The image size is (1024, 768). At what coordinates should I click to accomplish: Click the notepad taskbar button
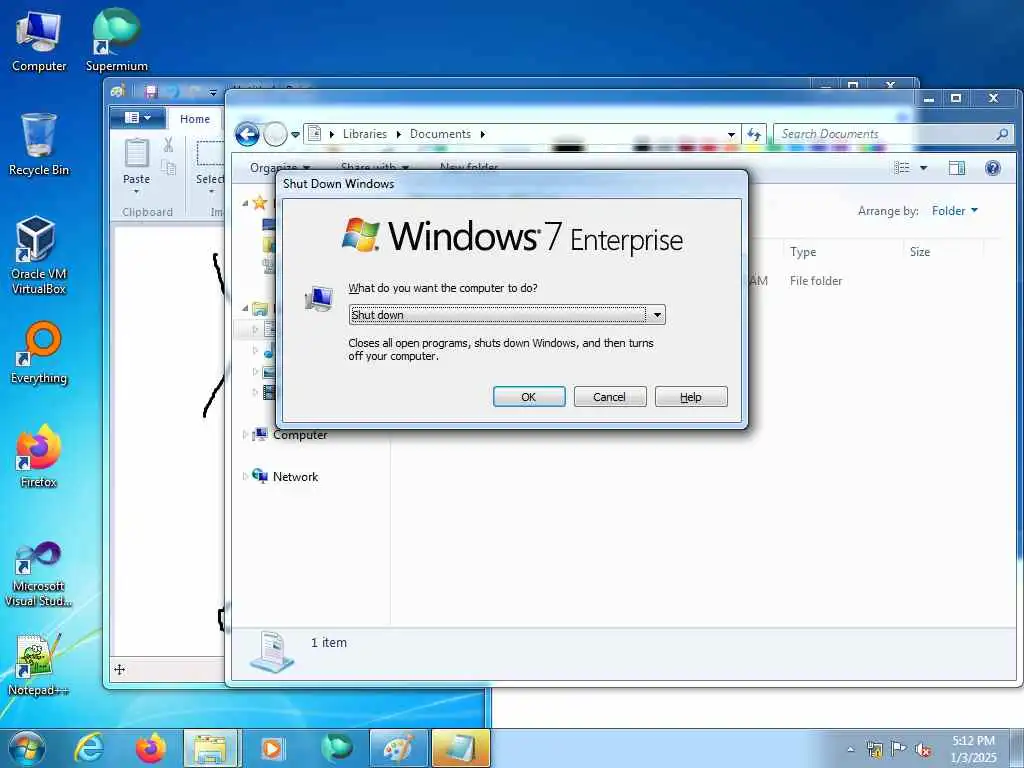461,748
